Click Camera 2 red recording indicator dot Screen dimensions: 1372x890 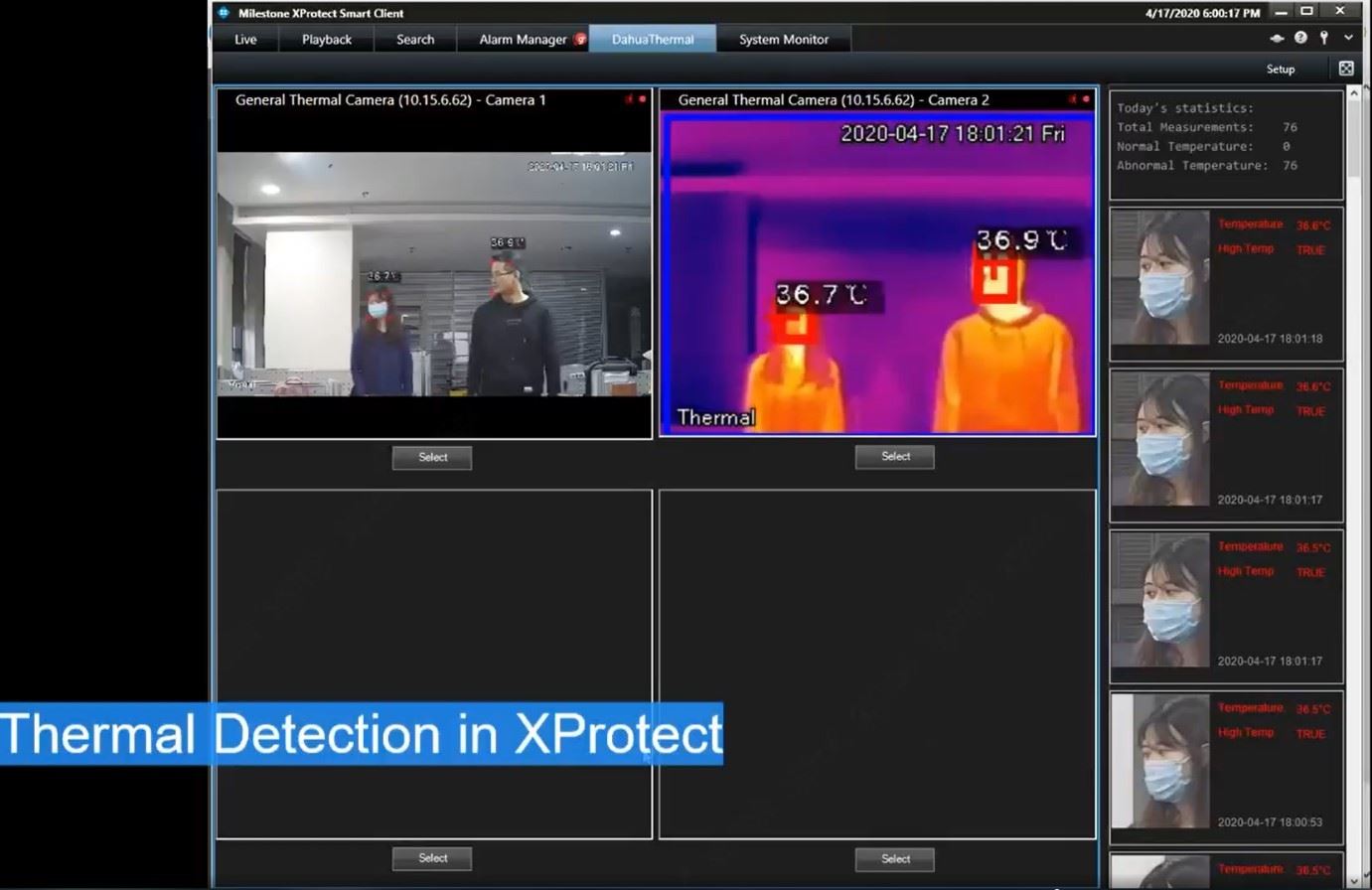[x=1086, y=99]
